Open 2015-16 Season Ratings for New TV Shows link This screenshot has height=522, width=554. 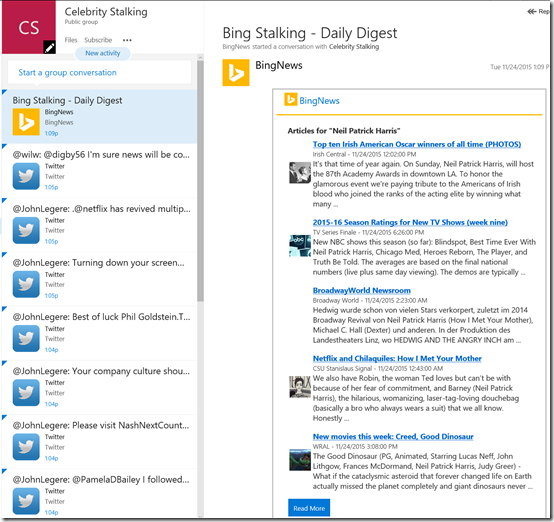(410, 222)
